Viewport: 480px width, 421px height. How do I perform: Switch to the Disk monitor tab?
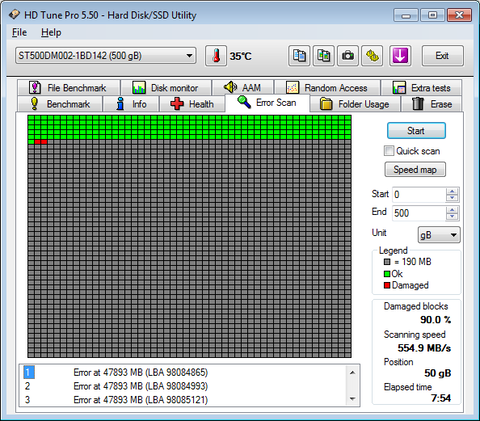[x=166, y=88]
